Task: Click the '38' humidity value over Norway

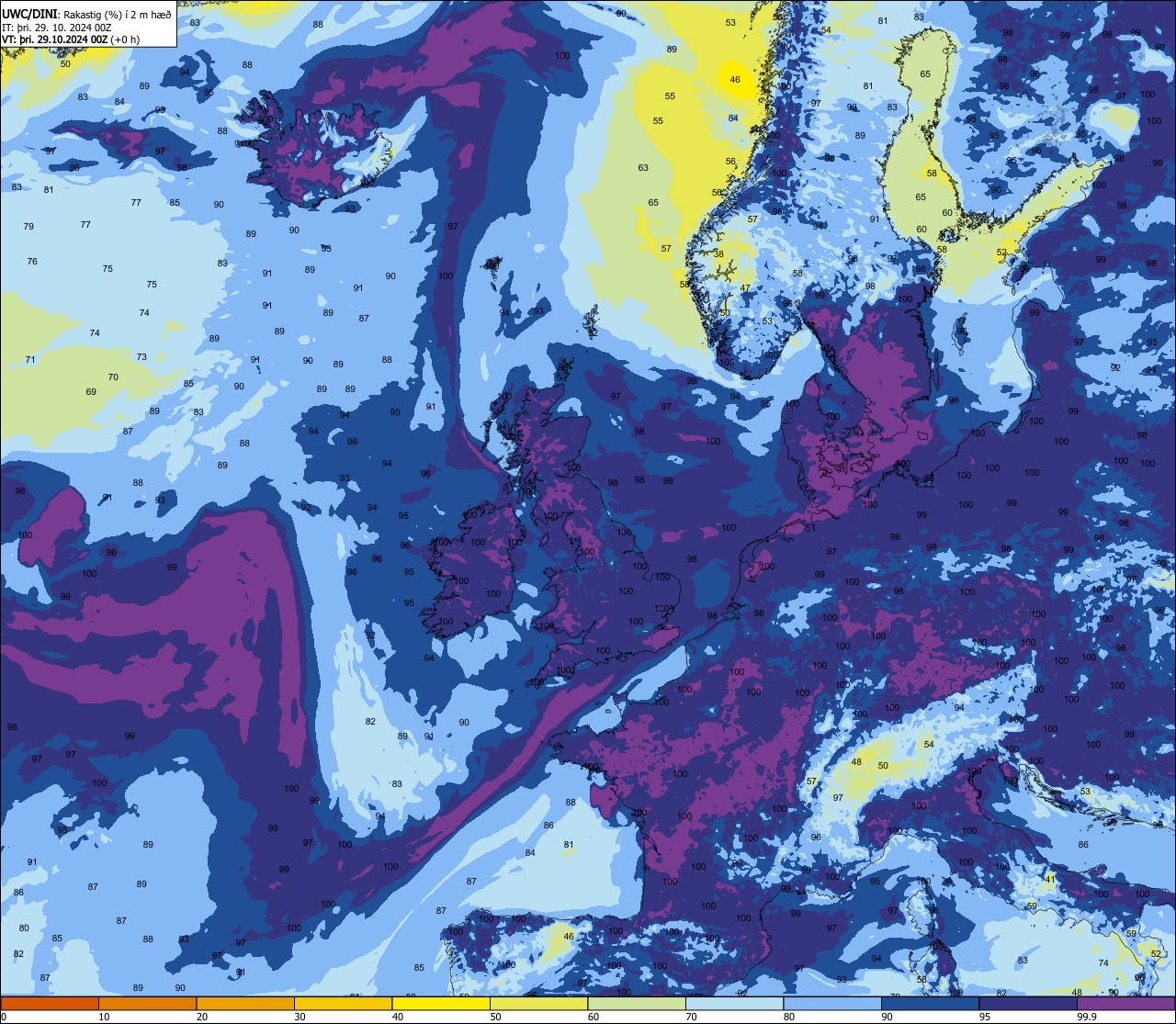Action: point(718,254)
